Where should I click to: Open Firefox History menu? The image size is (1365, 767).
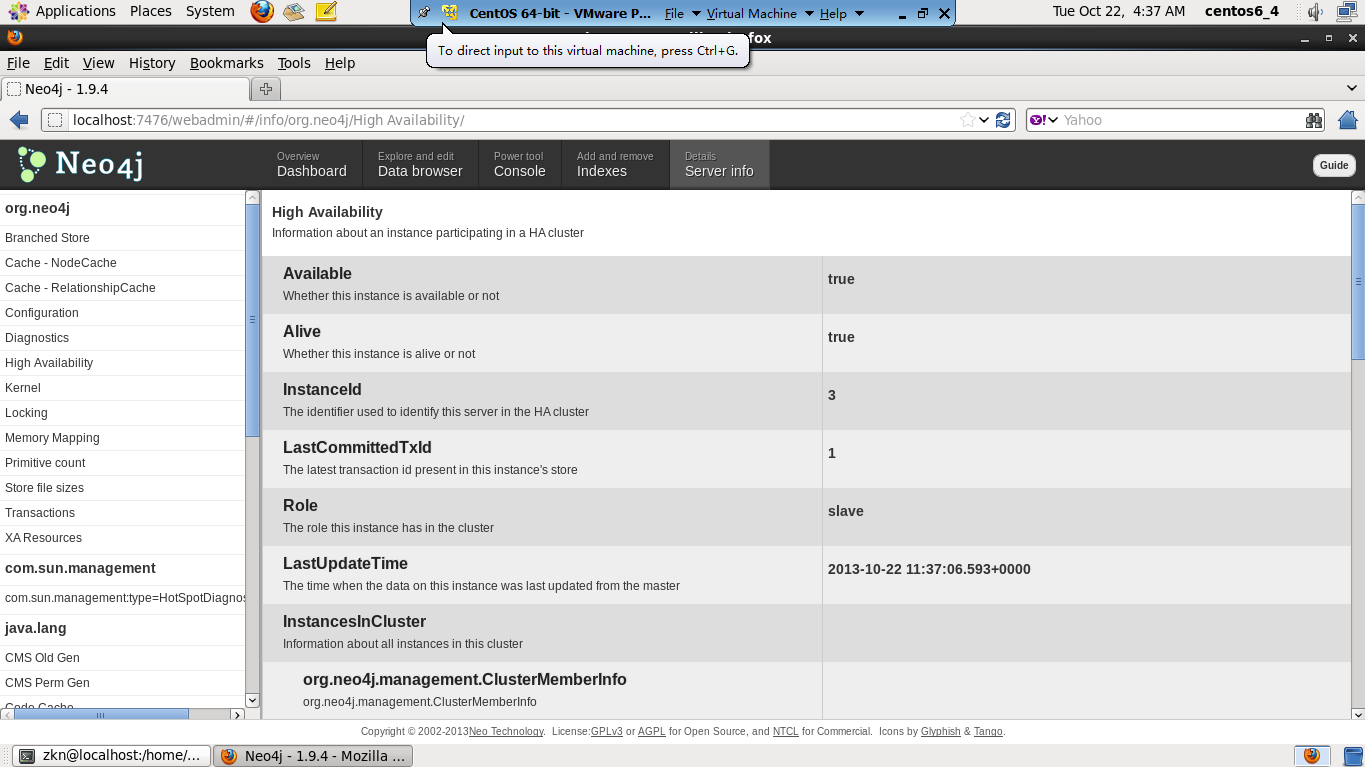pyautogui.click(x=152, y=62)
